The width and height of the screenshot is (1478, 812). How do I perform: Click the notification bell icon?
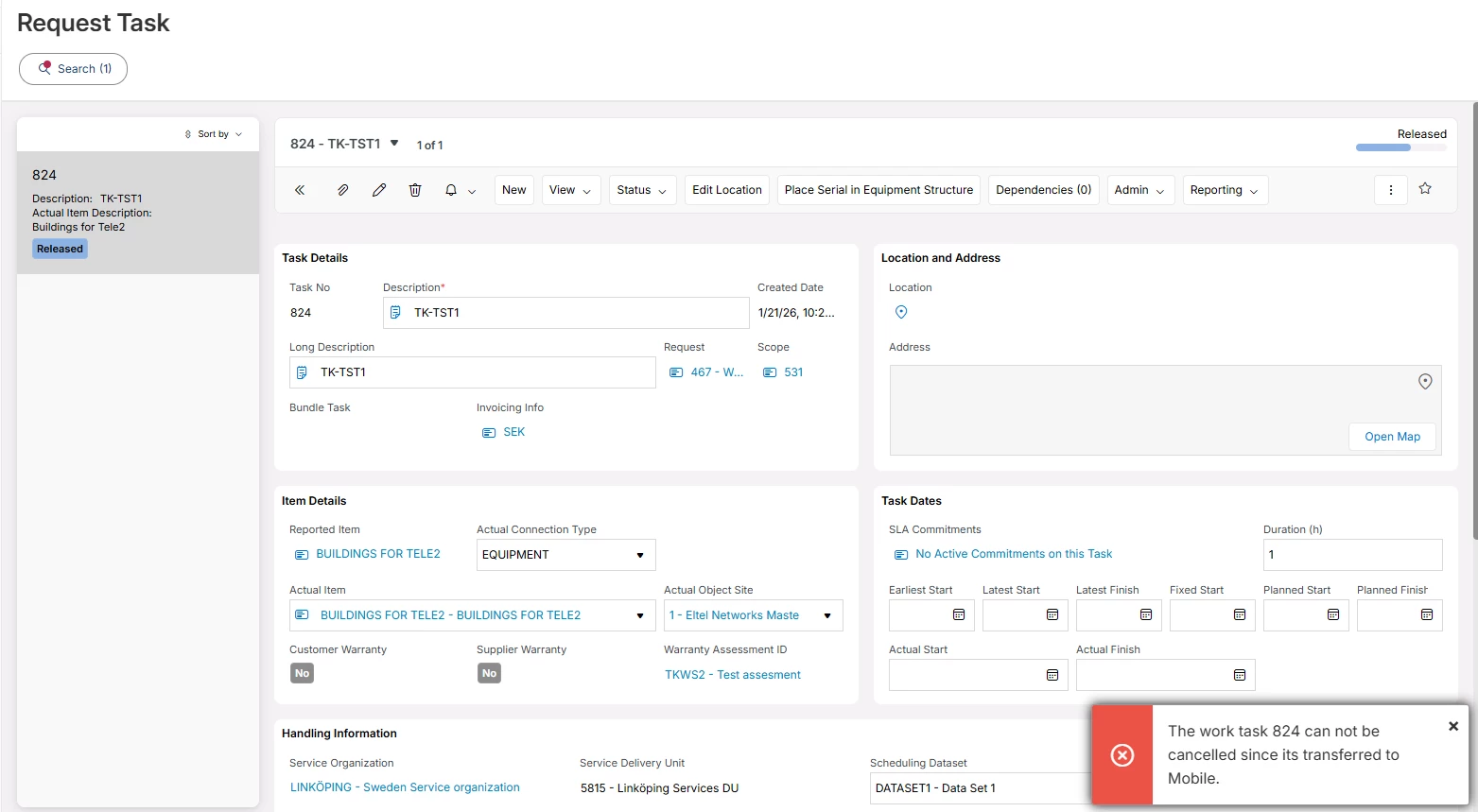[451, 190]
